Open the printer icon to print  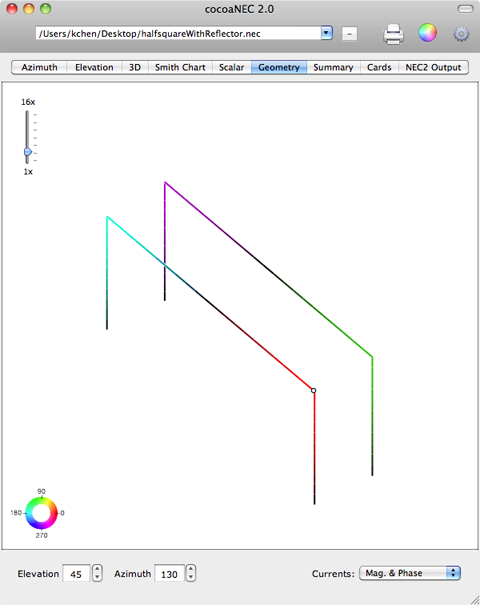pos(393,34)
